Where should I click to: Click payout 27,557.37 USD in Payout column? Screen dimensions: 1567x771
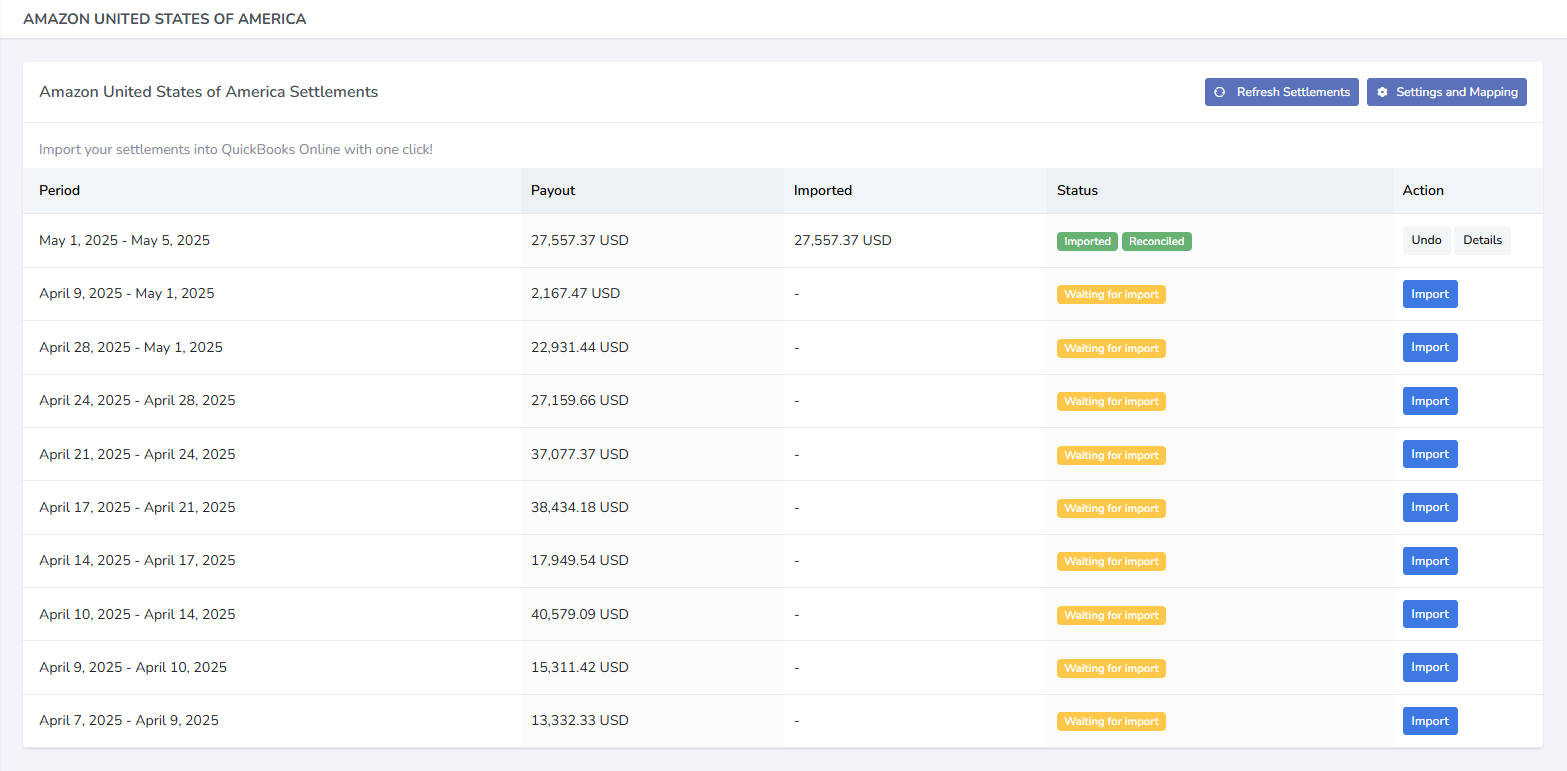coord(580,240)
